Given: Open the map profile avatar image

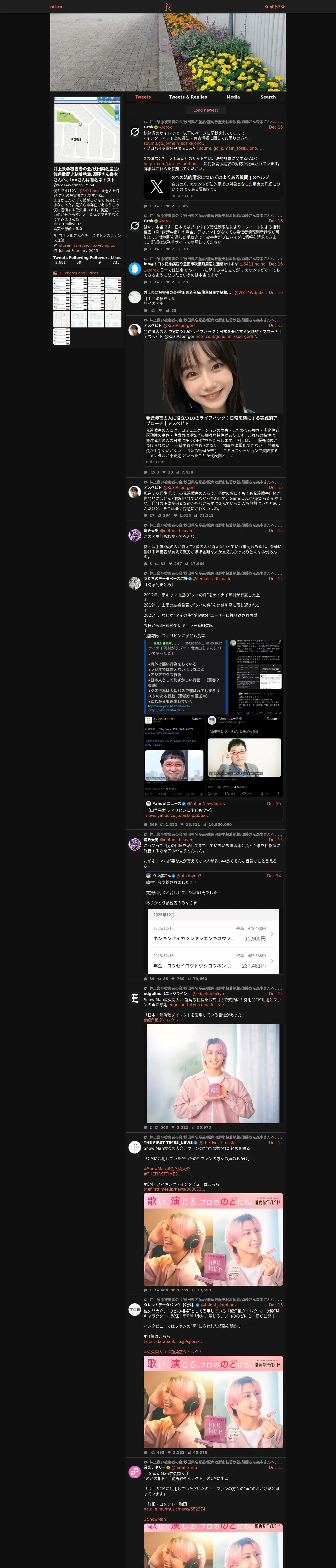Looking at the screenshot, I should click(x=87, y=129).
